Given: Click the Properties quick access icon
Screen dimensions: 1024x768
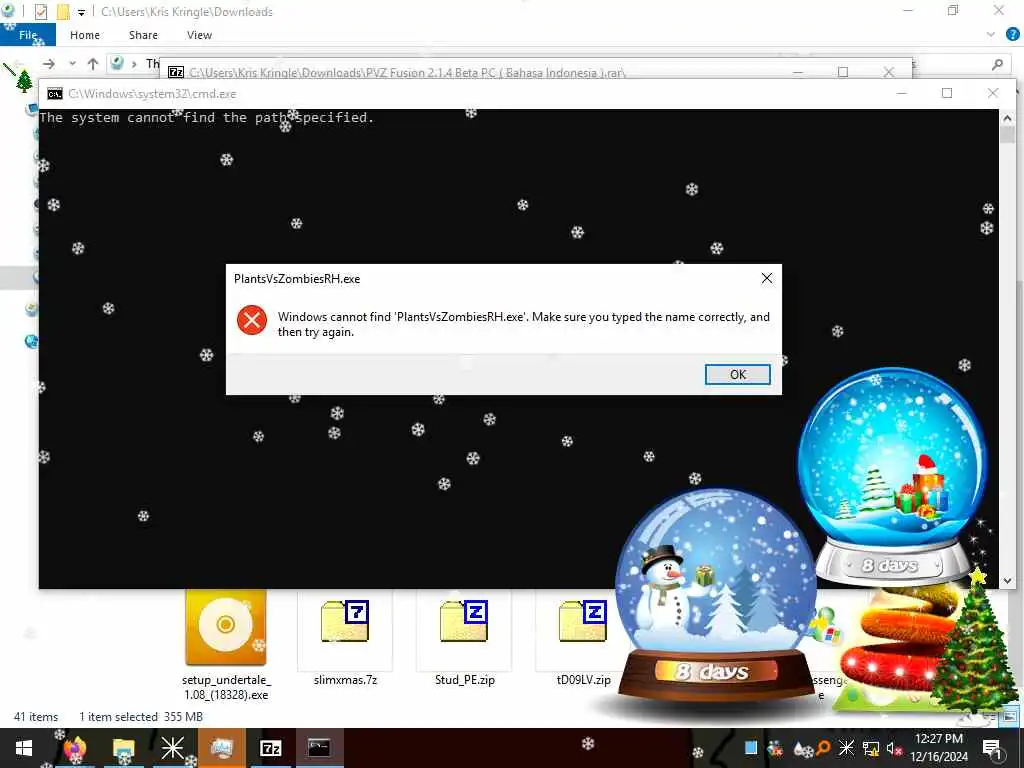Looking at the screenshot, I should click(40, 12).
